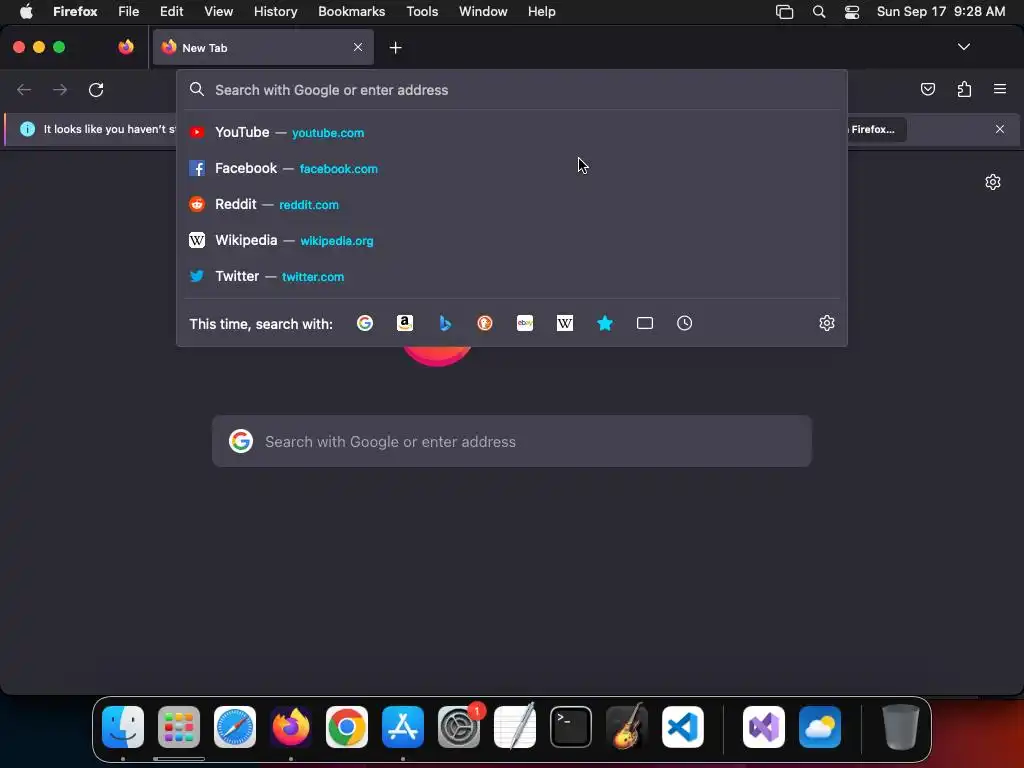This screenshot has height=768, width=1024.
Task: Select Wikipedia suggestion
Action: click(x=512, y=240)
